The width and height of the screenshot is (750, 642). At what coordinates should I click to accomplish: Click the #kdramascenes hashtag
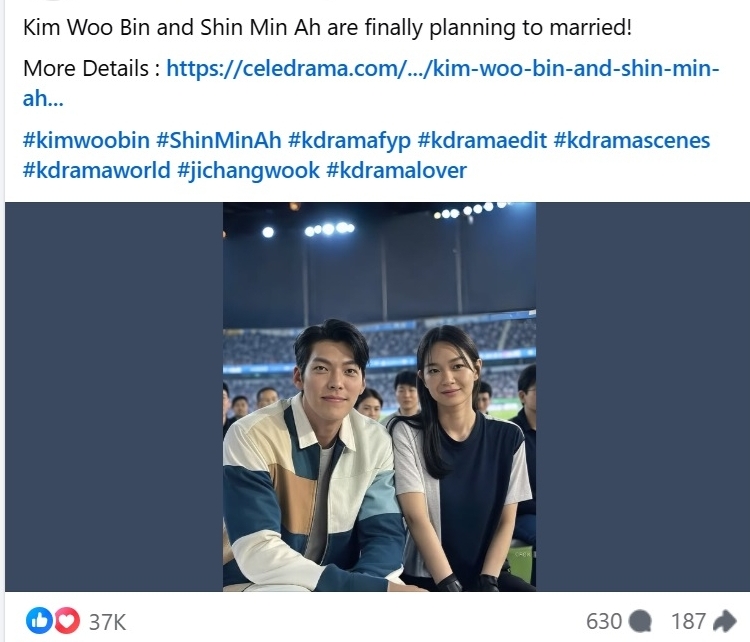pyautogui.click(x=632, y=140)
